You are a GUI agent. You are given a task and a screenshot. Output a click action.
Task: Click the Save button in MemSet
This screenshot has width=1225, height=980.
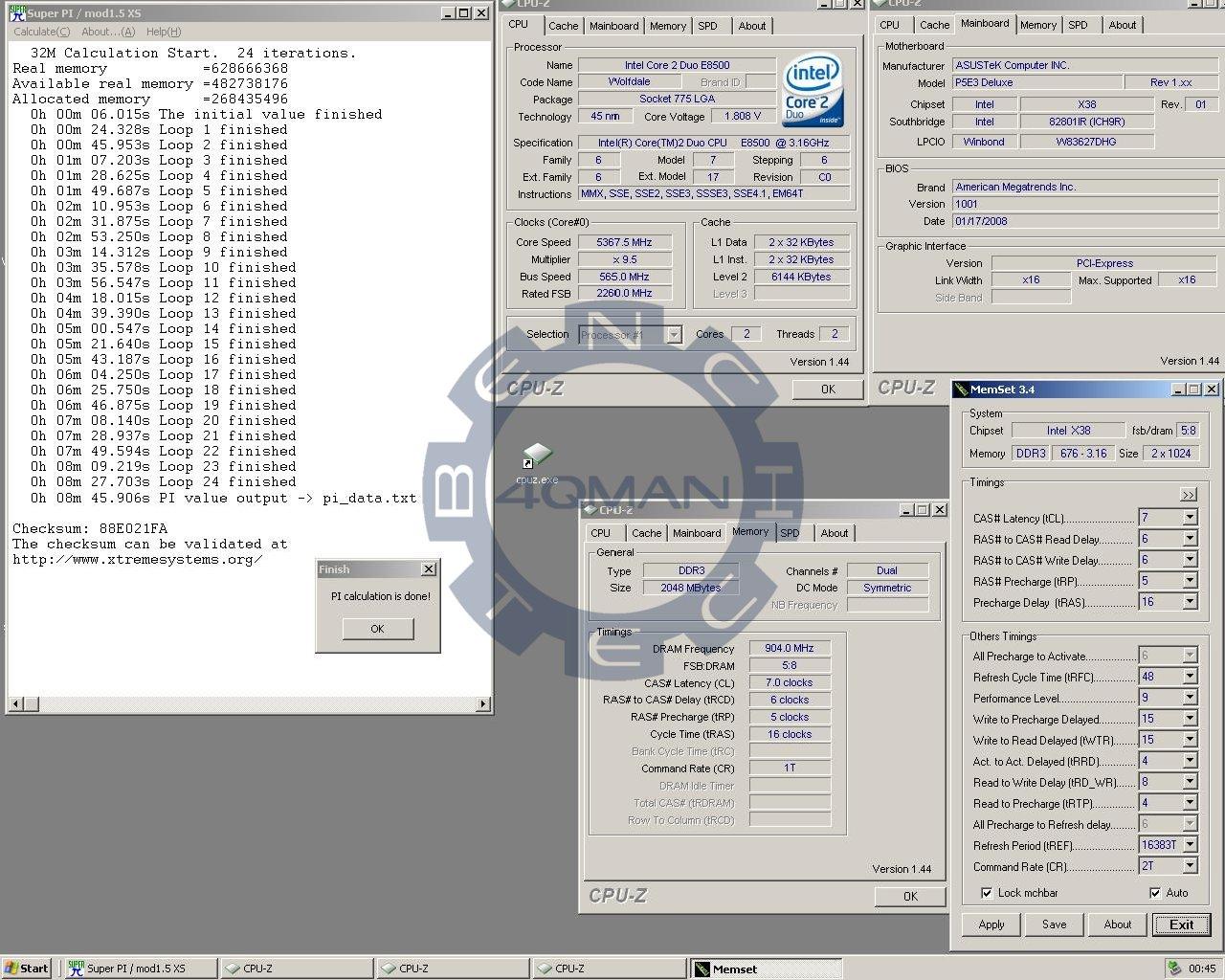click(1054, 924)
